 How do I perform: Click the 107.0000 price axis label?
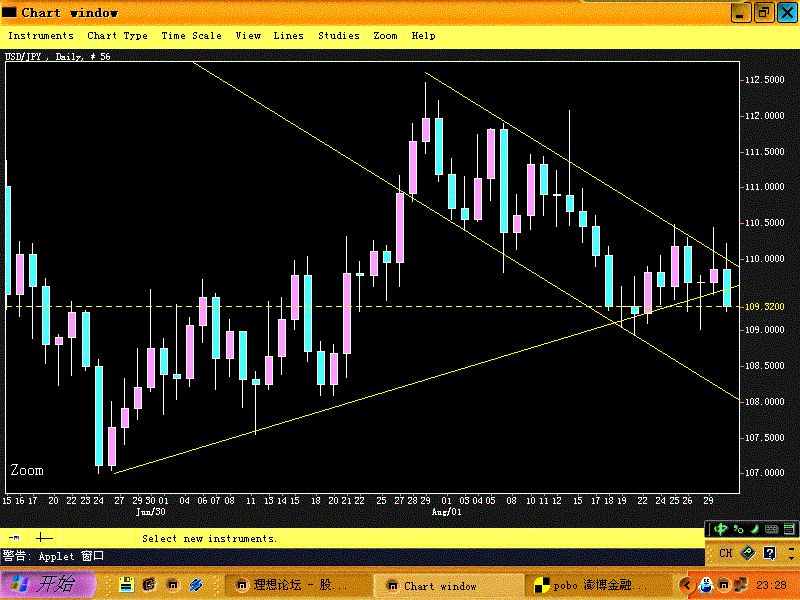point(765,473)
